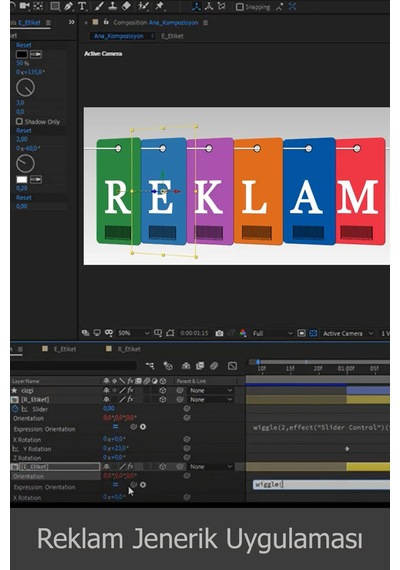Select the Pan Behind anchor point tool
Viewport: 400px width, 570px height.
click(x=38, y=5)
